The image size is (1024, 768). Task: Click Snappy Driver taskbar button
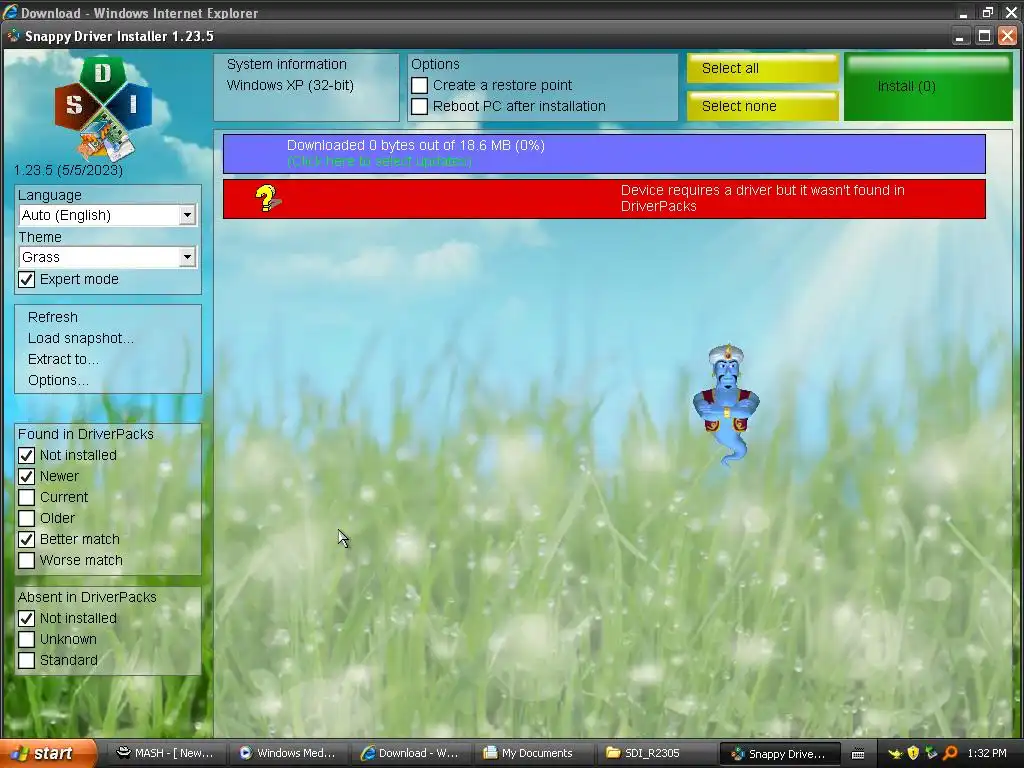[x=778, y=754]
